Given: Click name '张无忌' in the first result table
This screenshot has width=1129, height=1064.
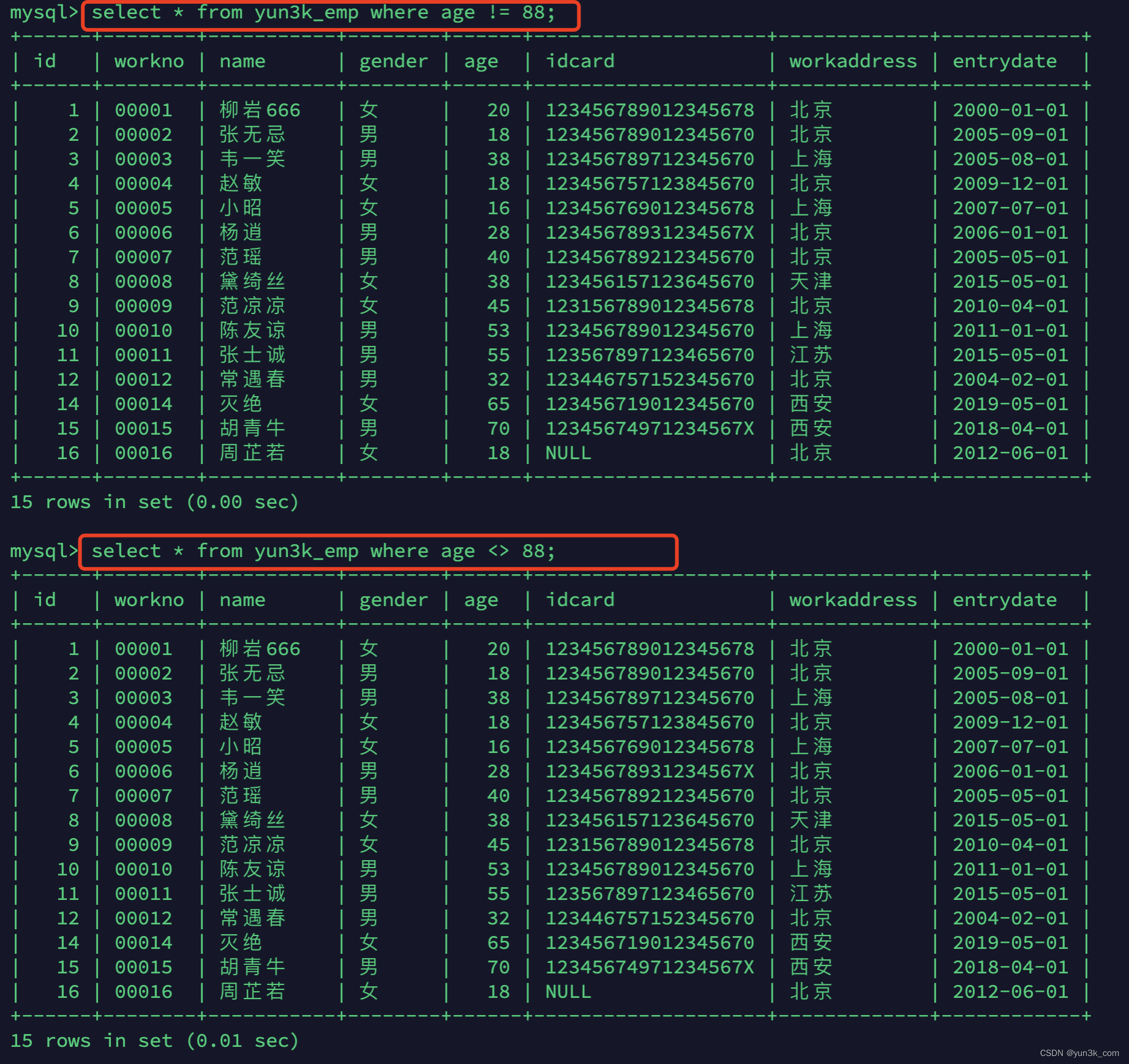Looking at the screenshot, I should [x=252, y=135].
